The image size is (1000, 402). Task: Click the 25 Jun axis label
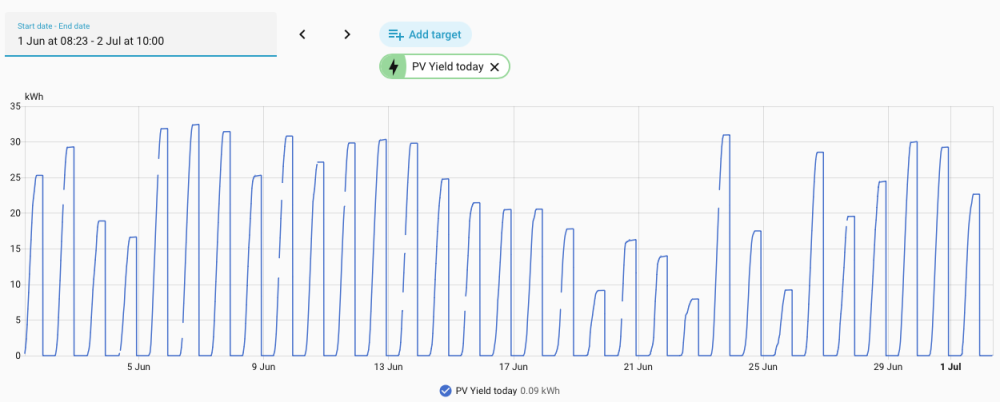[x=763, y=367]
